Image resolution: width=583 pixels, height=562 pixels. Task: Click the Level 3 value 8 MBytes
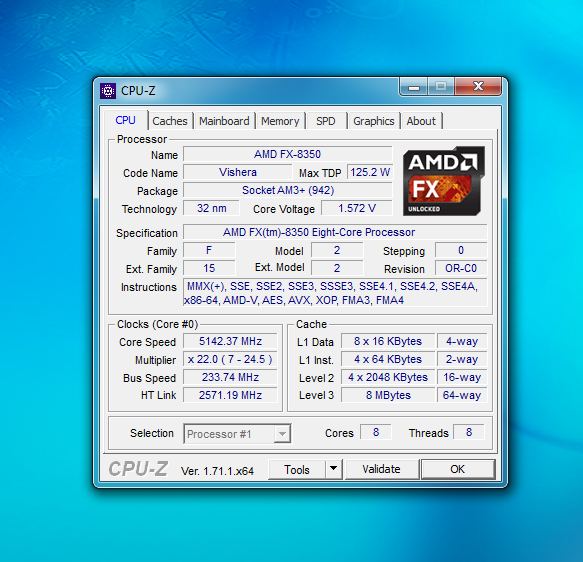tap(388, 395)
